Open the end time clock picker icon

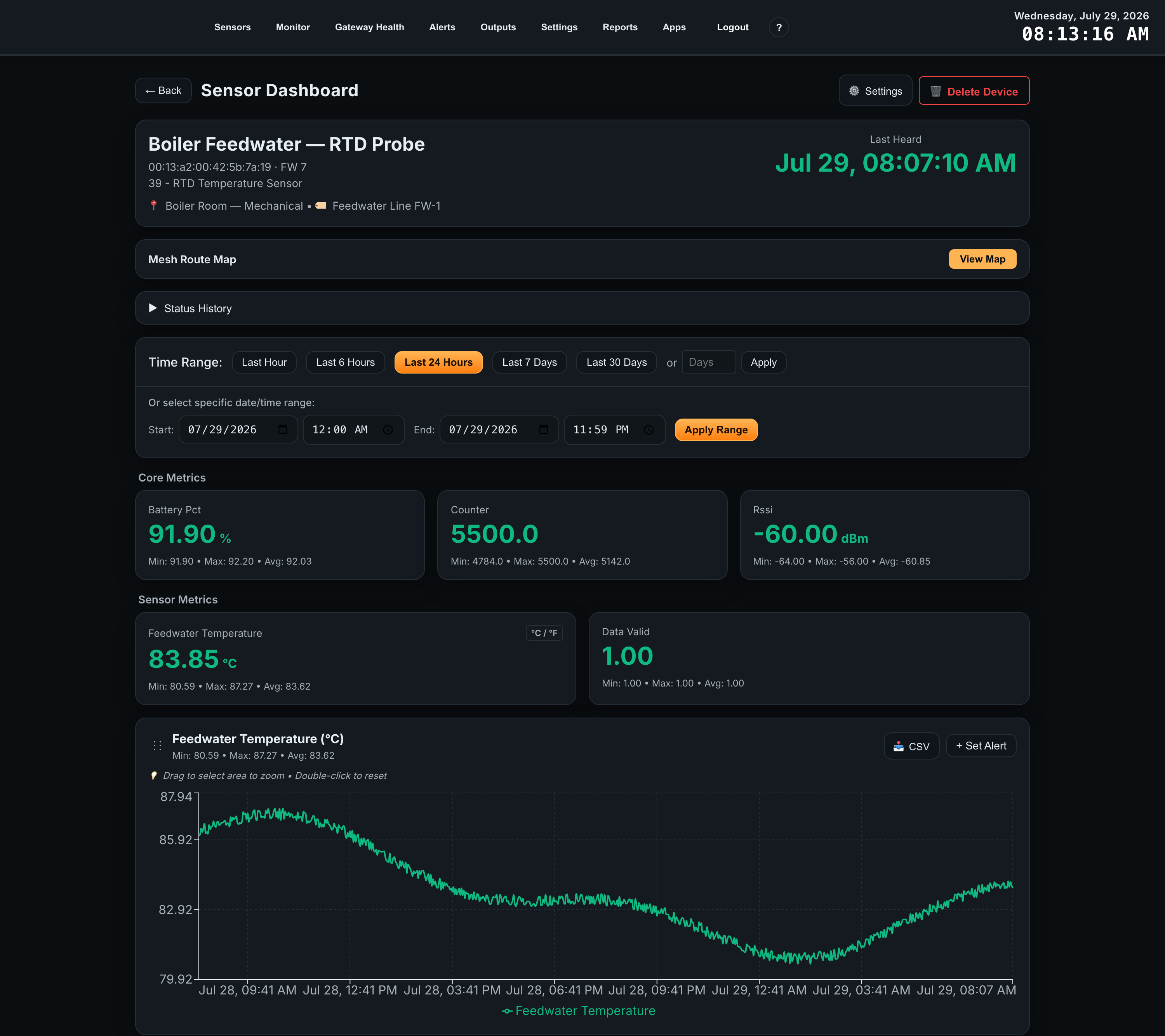(x=649, y=430)
